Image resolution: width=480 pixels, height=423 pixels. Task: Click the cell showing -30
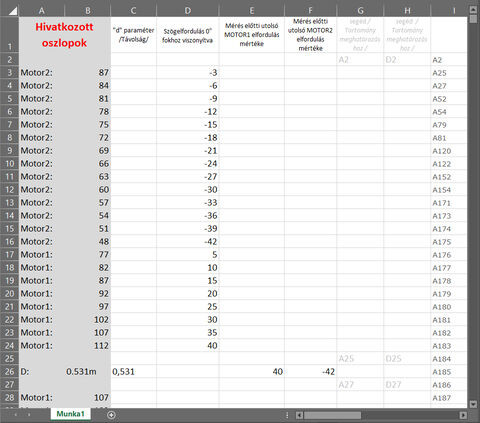click(x=188, y=190)
